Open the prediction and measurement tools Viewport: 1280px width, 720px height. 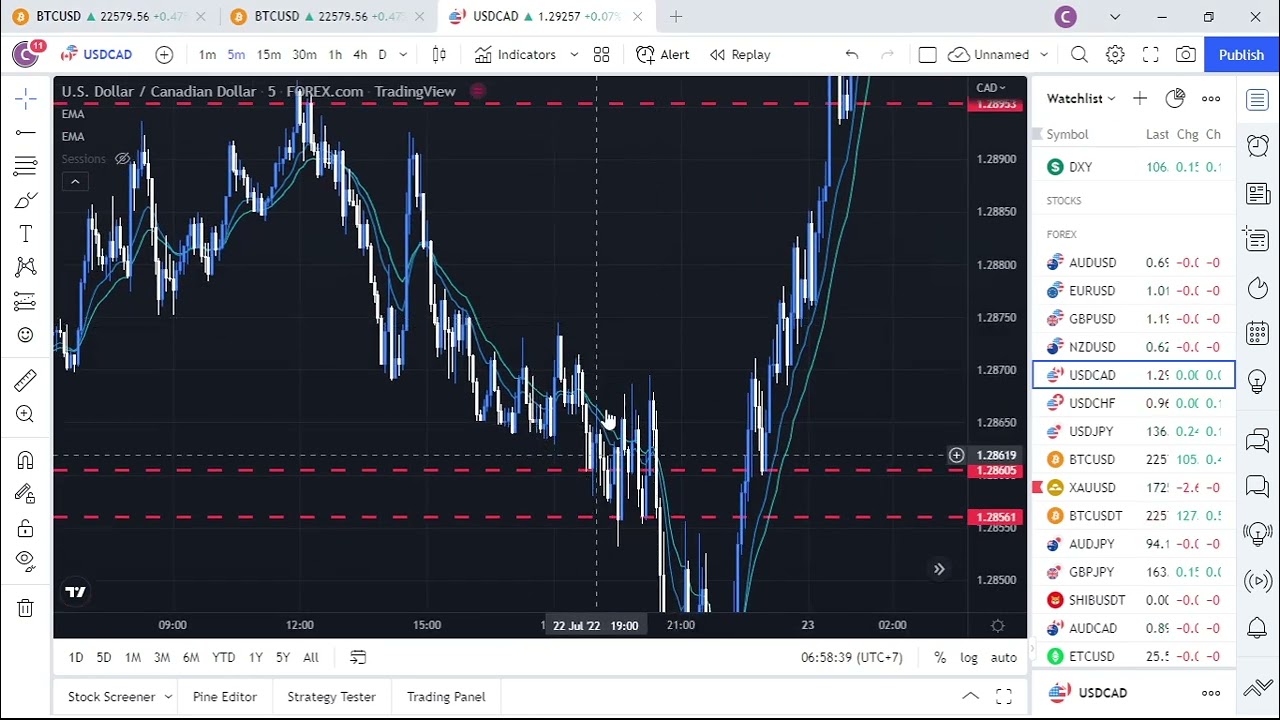(25, 301)
